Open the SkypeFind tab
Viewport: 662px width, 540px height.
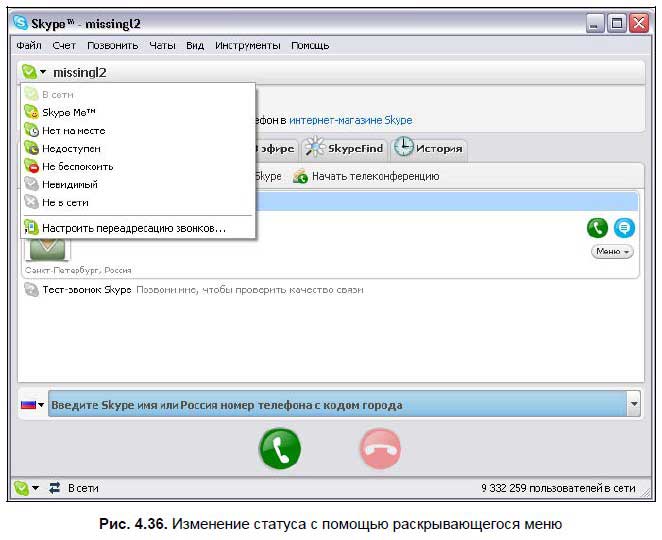tap(346, 148)
